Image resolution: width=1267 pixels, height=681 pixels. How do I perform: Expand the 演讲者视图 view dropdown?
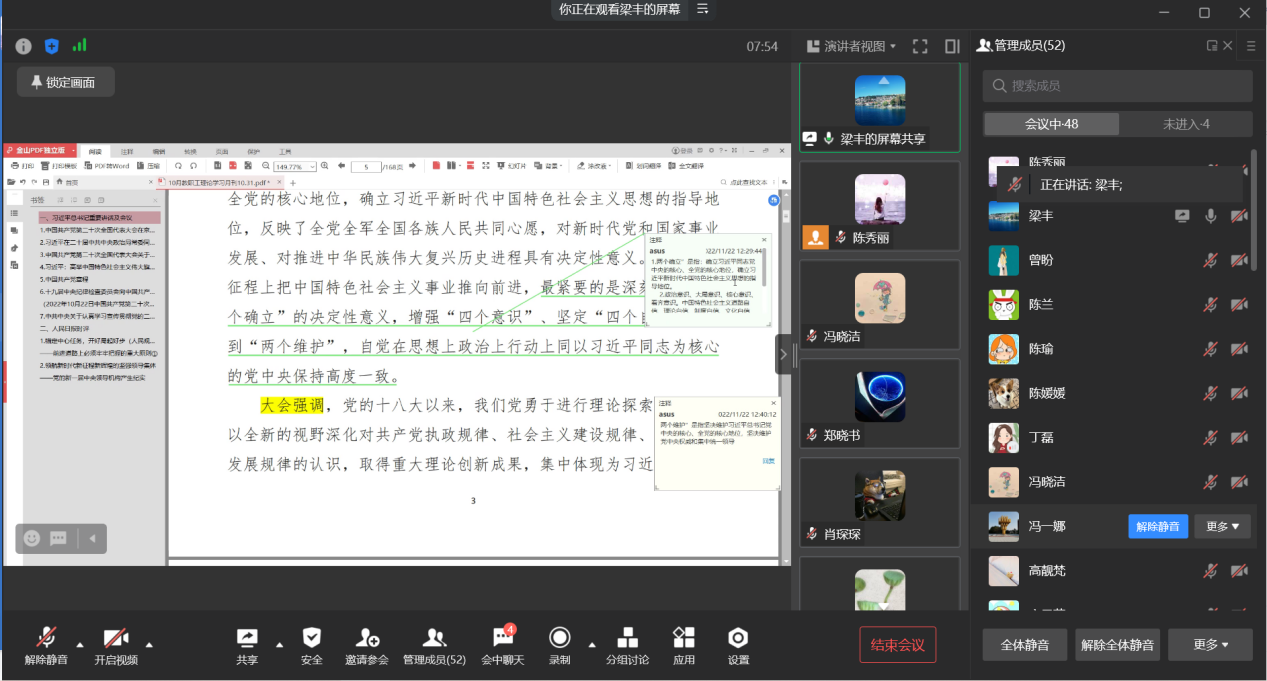(859, 46)
